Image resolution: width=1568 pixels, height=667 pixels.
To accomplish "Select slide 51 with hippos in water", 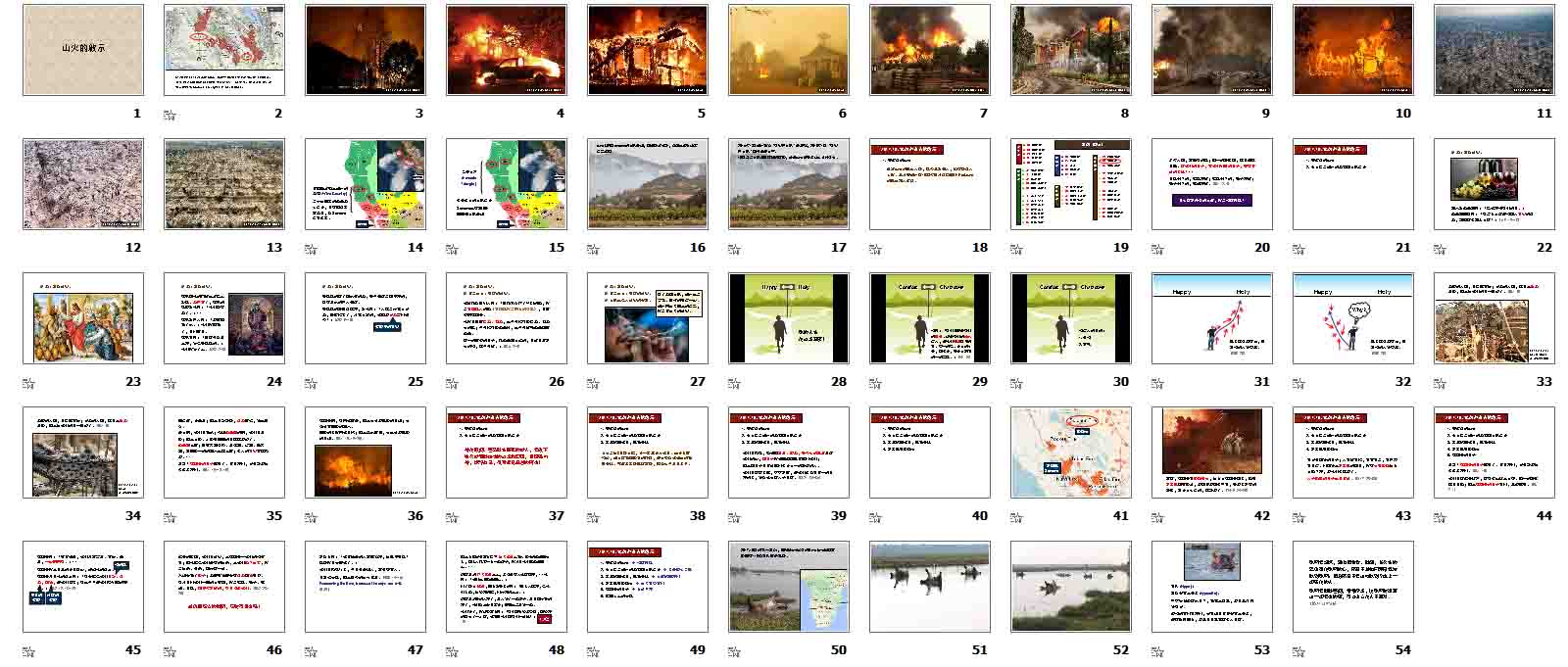I will click(x=930, y=587).
